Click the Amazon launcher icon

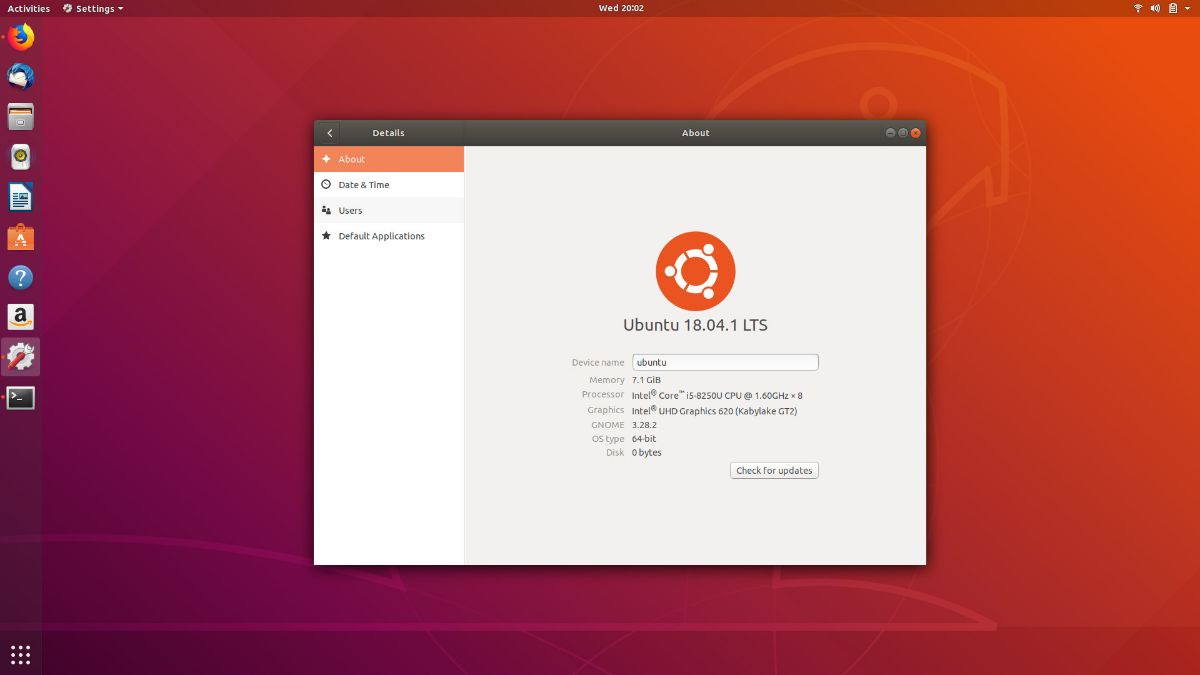[x=21, y=317]
